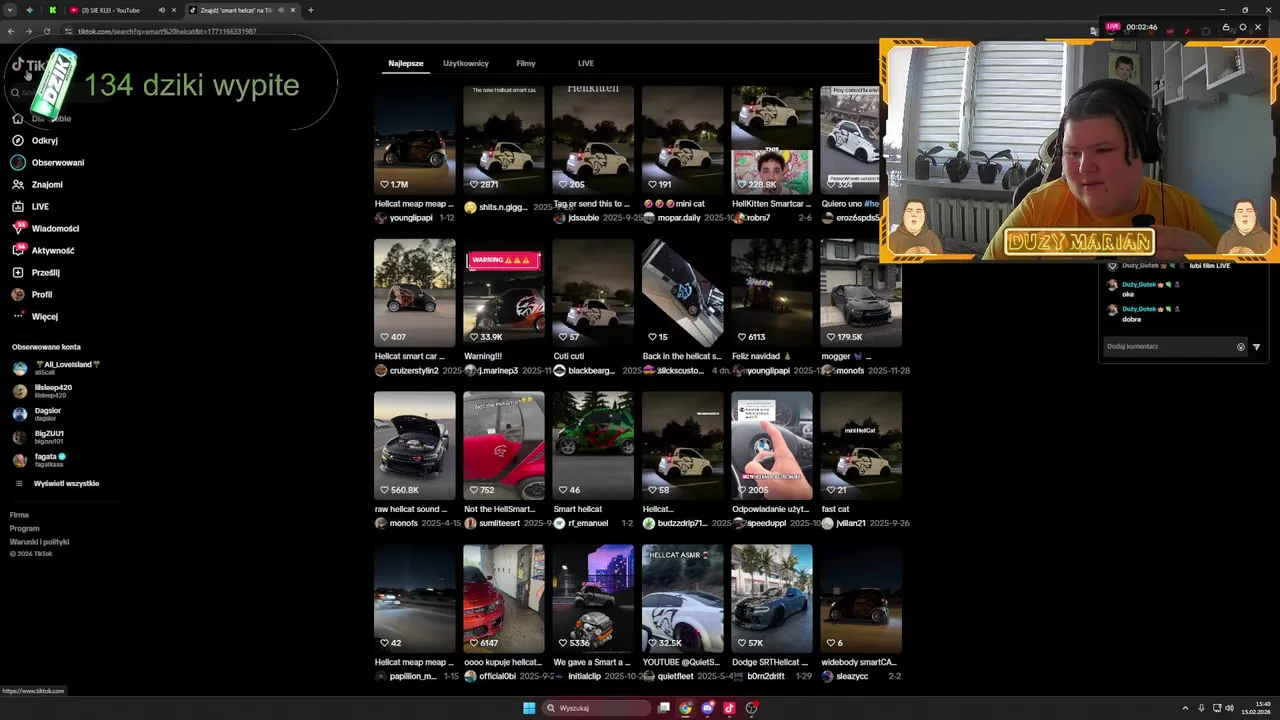Click the volume icon in system tray
Screen dimensions: 1280x720
tap(1230, 708)
